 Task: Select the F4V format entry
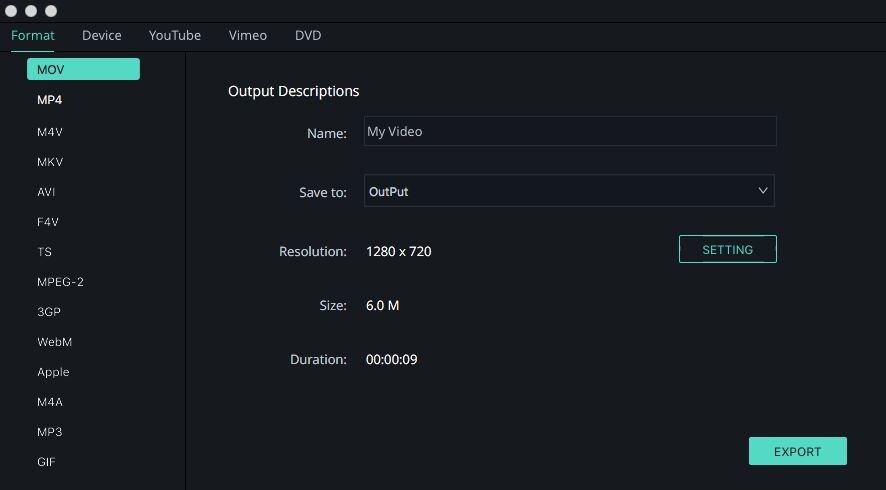(x=48, y=222)
